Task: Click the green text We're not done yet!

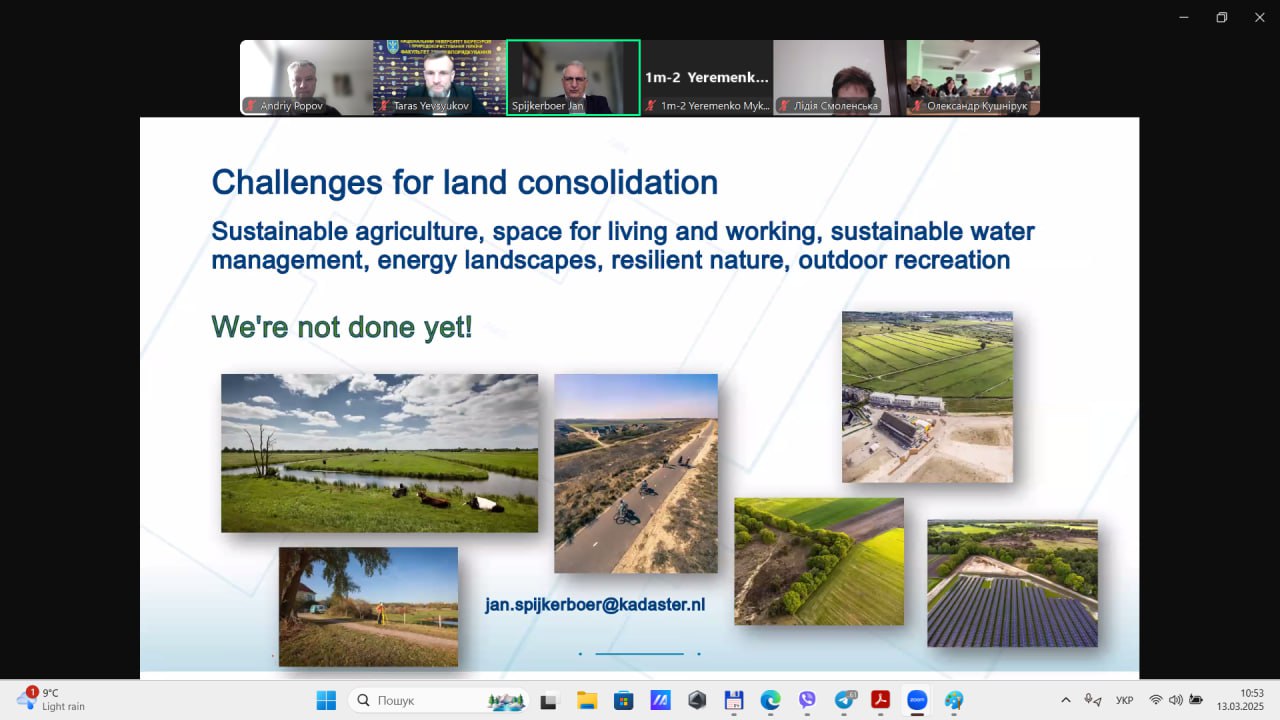Action: pos(342,327)
